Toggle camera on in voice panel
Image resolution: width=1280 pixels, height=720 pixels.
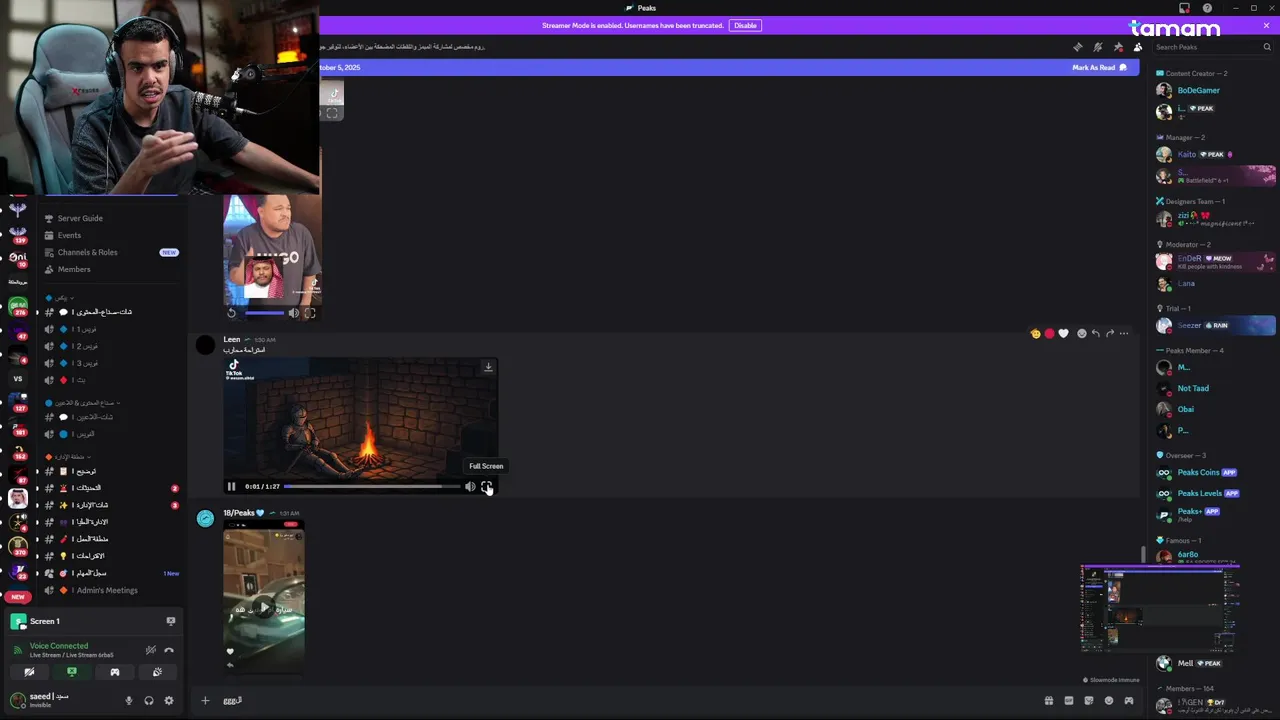pos(29,672)
